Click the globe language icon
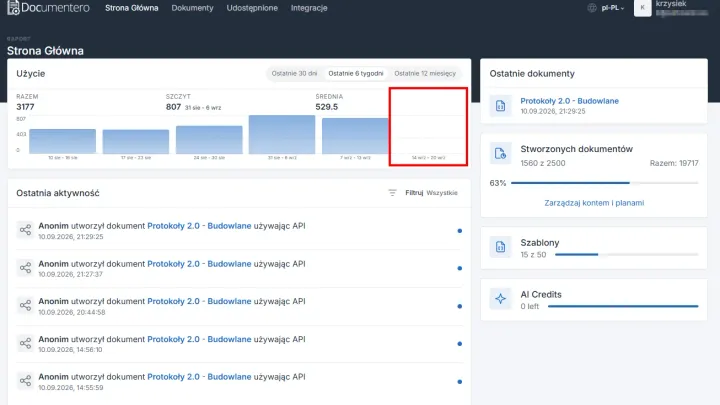 592,8
